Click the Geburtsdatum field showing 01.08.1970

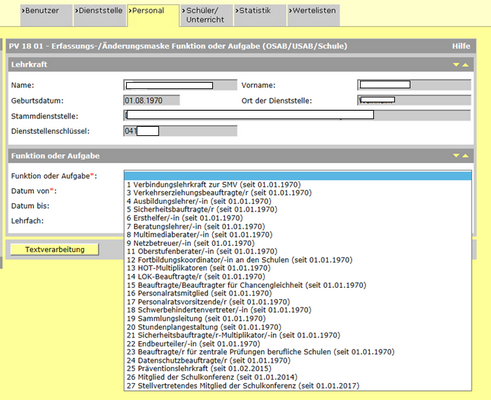pos(151,100)
